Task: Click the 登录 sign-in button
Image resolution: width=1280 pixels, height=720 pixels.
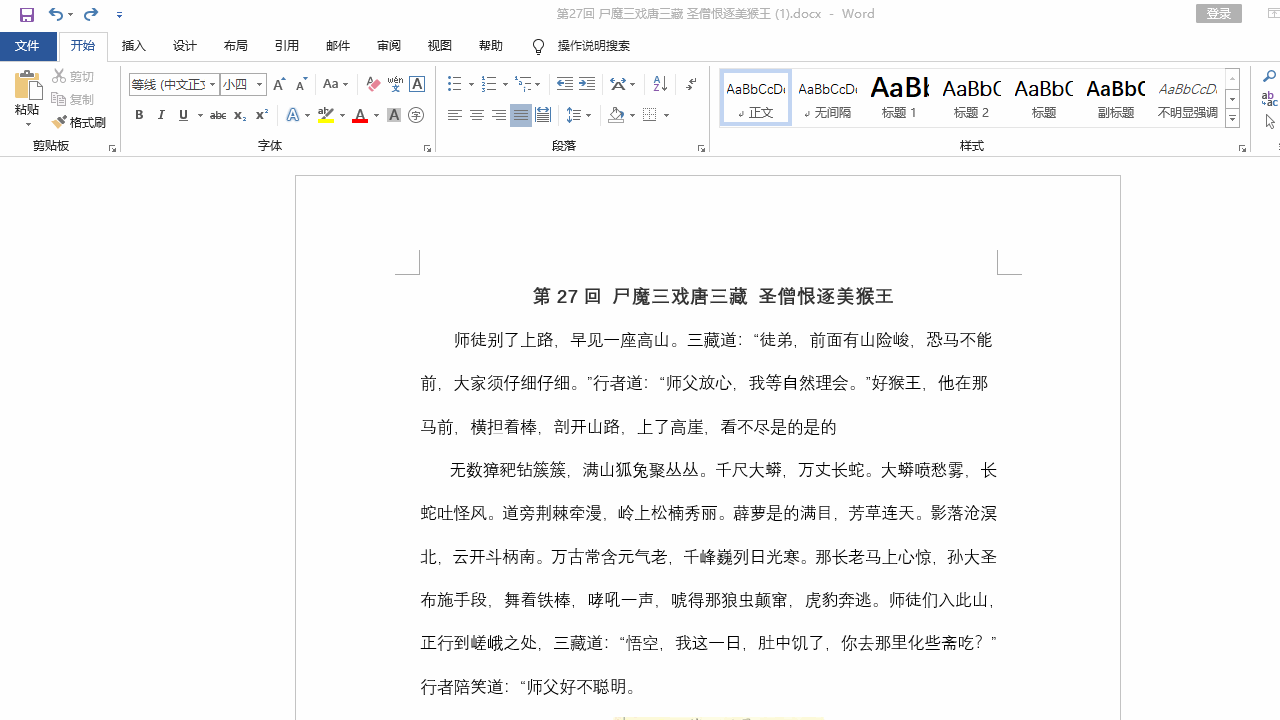Action: click(1218, 13)
